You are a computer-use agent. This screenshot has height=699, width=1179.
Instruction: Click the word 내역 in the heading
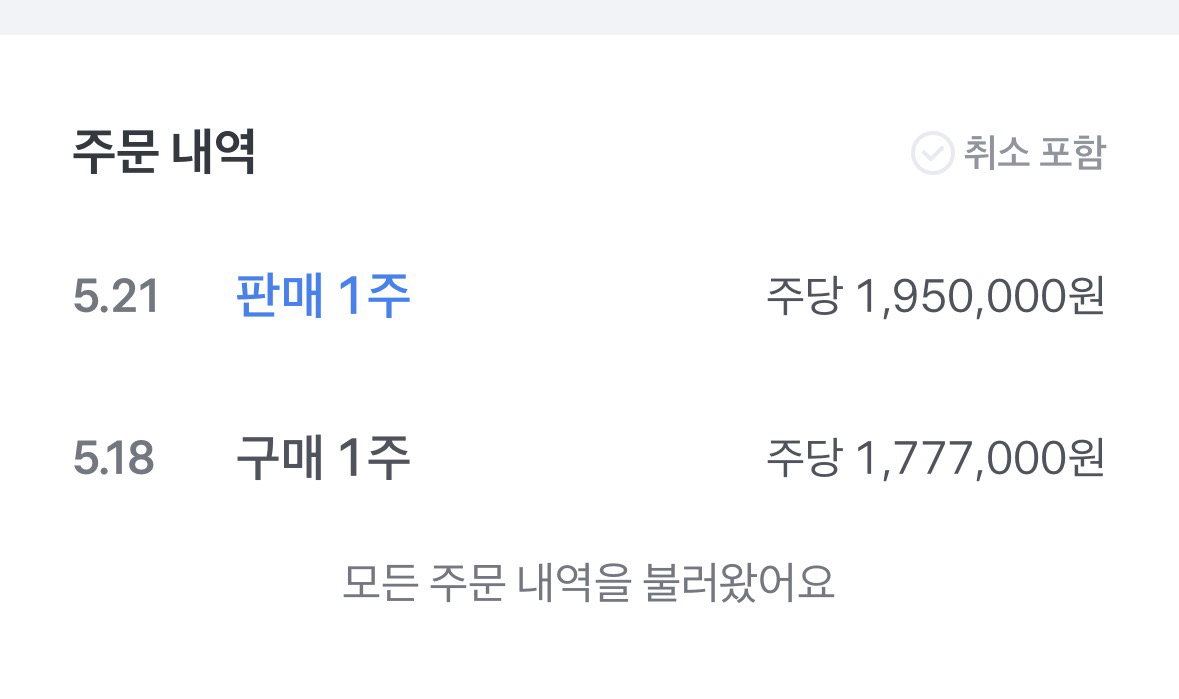[x=214, y=152]
